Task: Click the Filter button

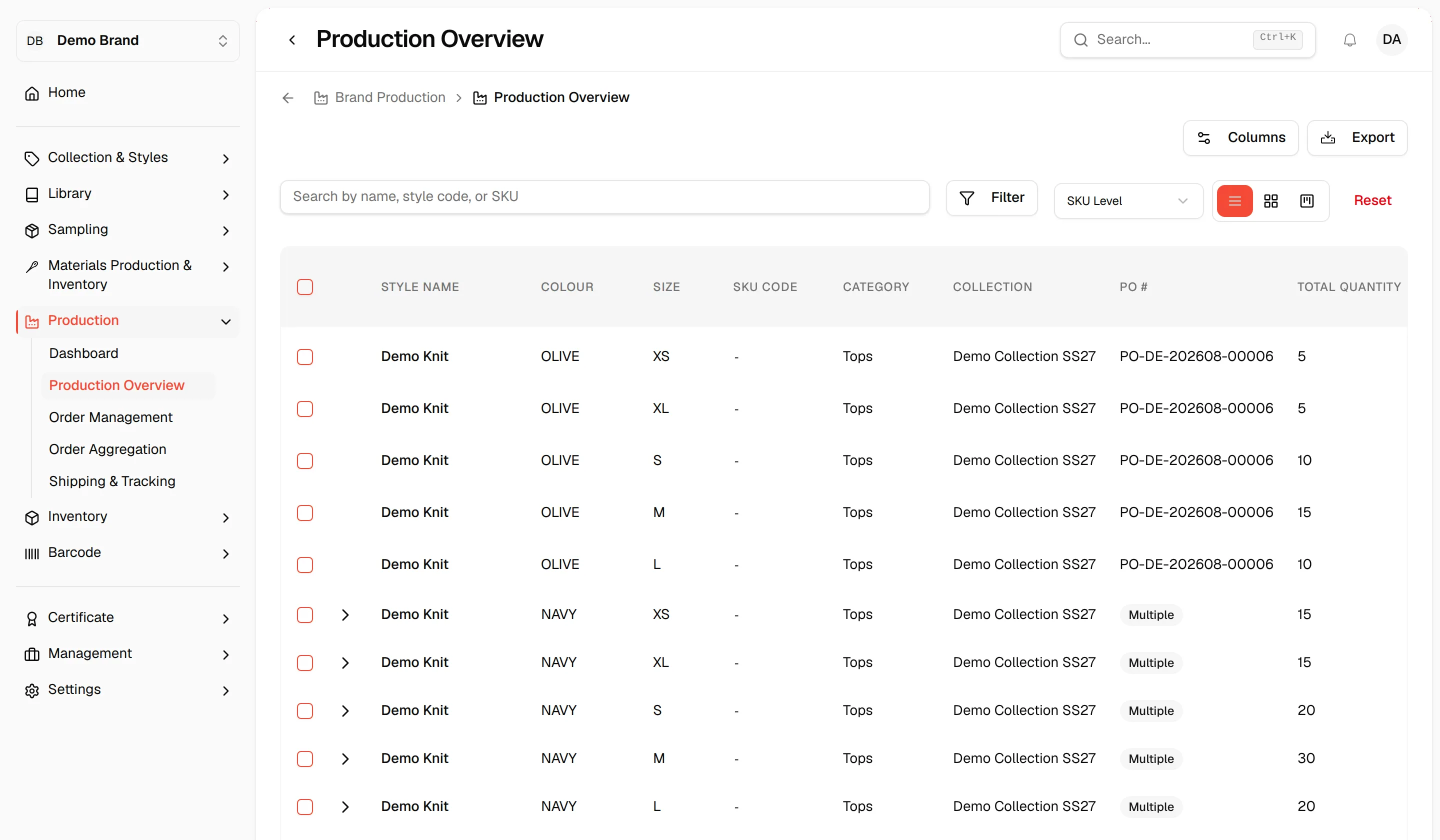Action: pos(991,197)
